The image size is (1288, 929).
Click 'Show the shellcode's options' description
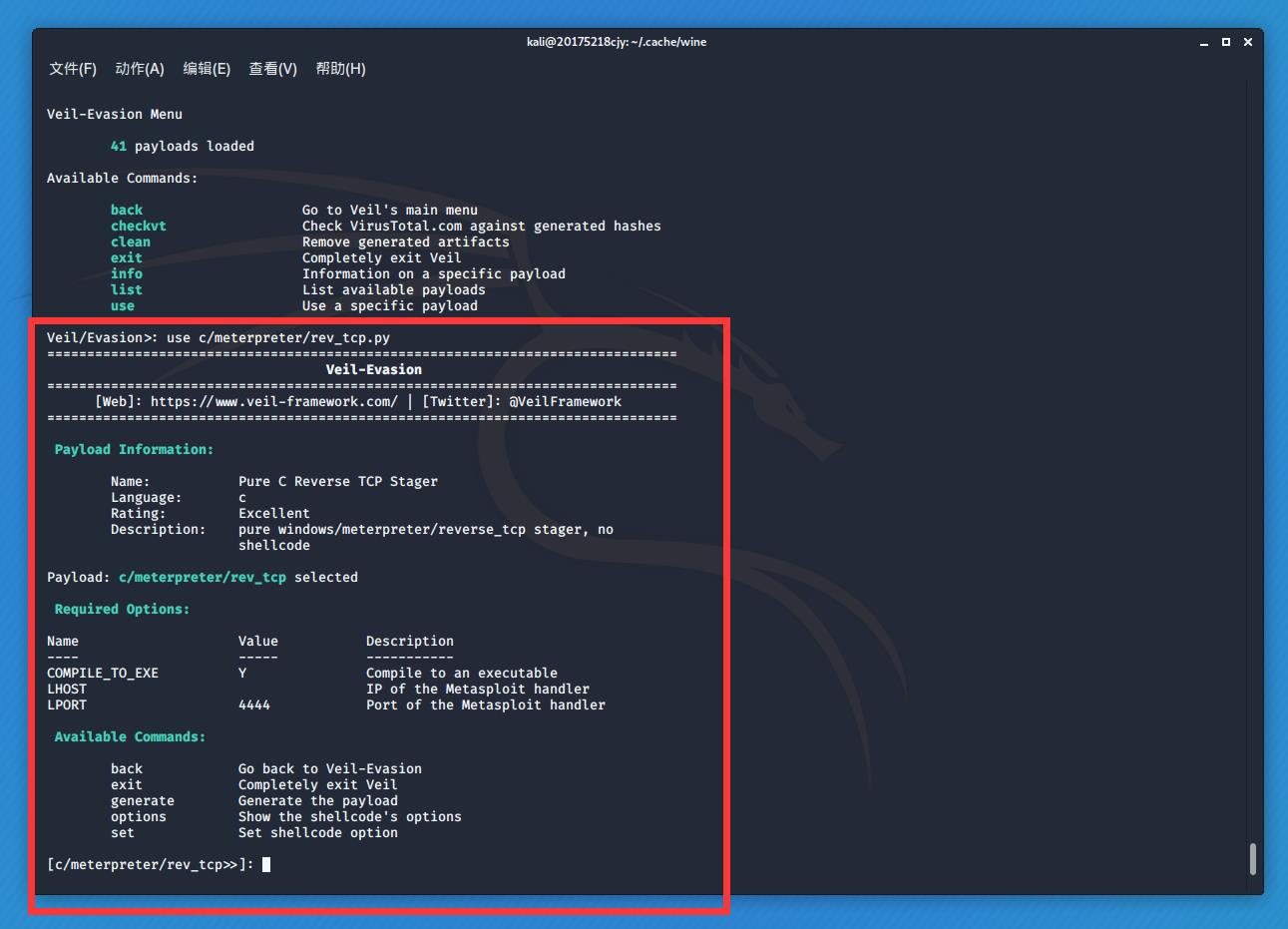pyautogui.click(x=350, y=816)
